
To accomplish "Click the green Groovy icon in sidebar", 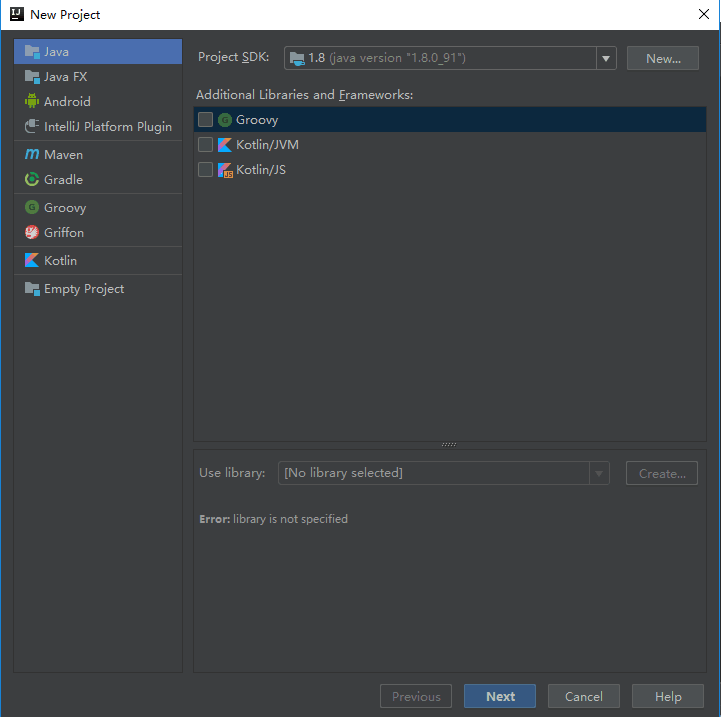I will click(x=32, y=207).
